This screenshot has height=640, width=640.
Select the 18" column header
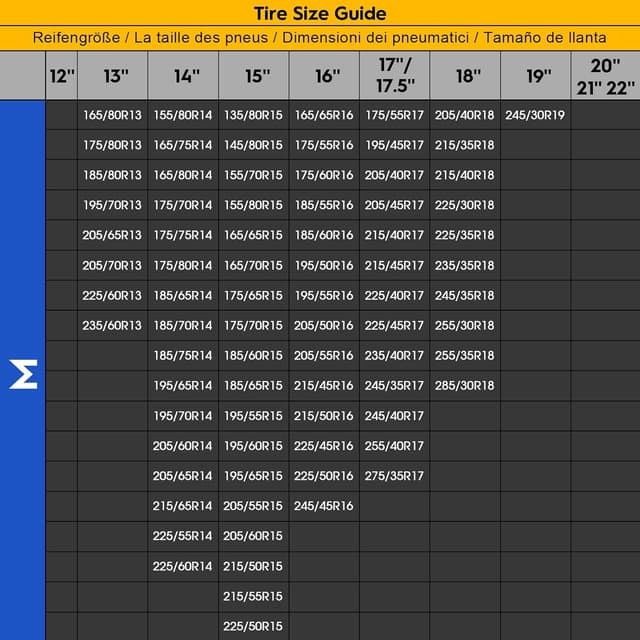click(x=465, y=76)
